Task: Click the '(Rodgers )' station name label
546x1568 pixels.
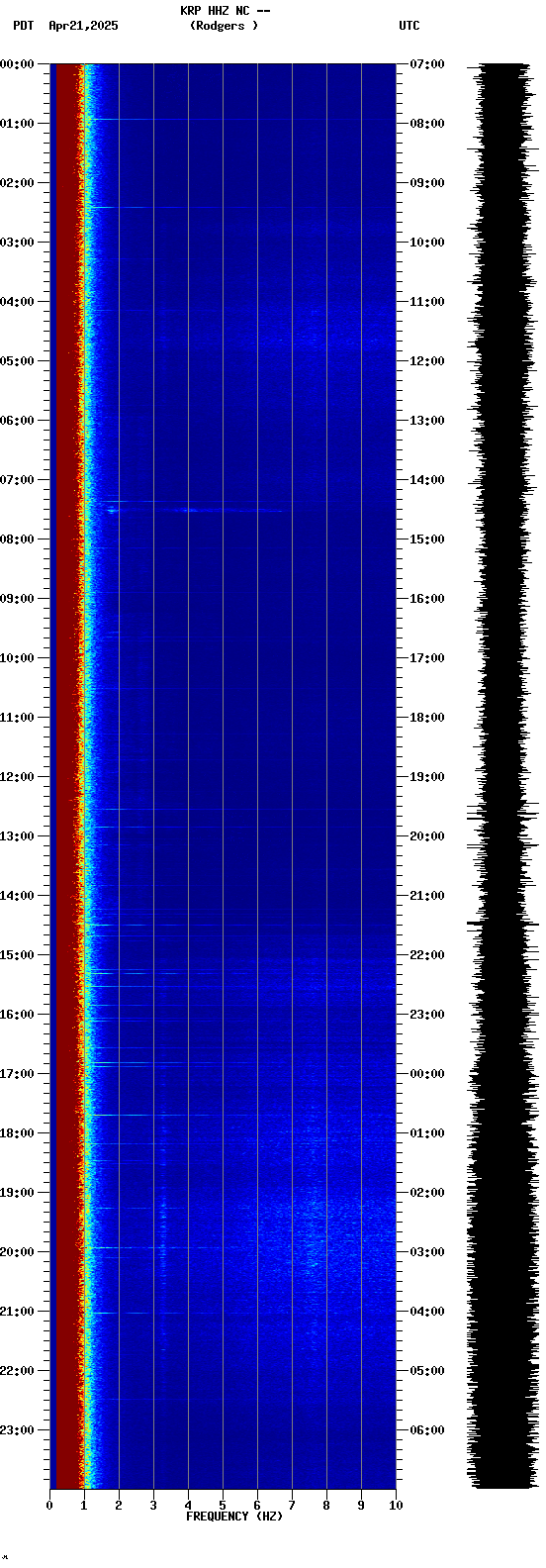Action: tap(224, 26)
